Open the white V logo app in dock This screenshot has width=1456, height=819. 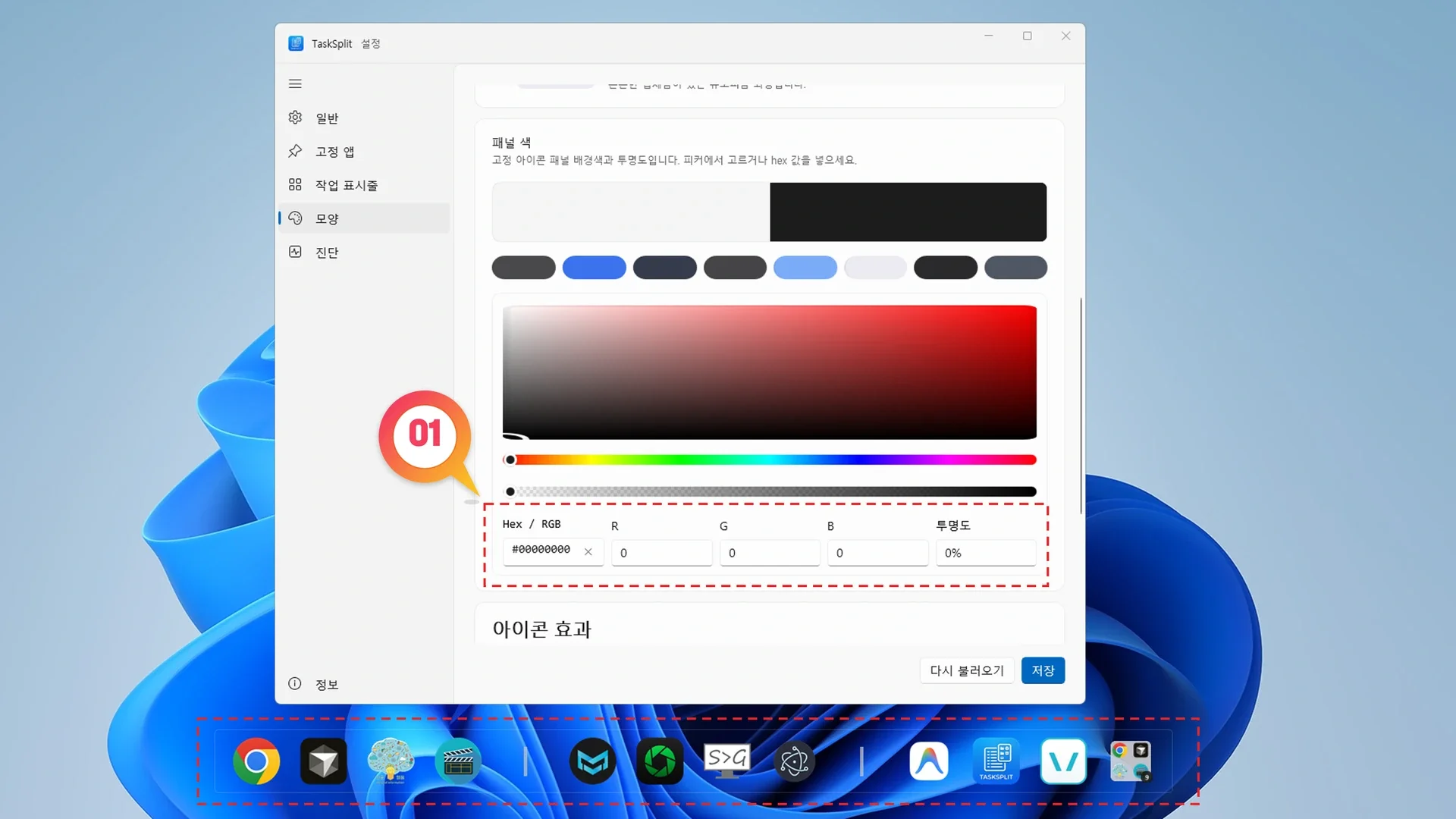(1063, 761)
